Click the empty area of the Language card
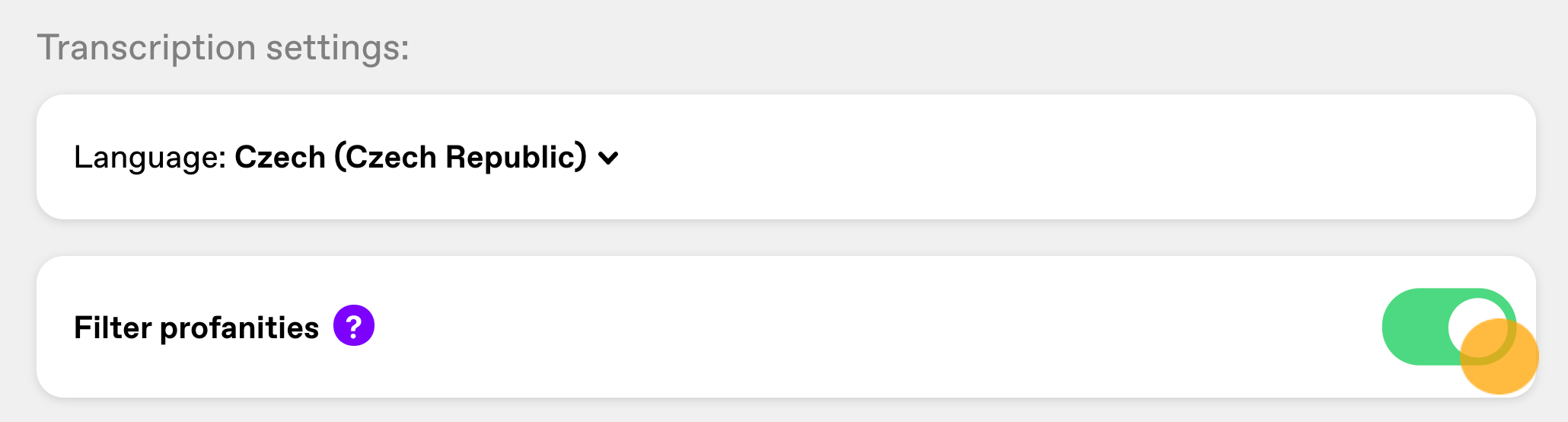 coord(1066,157)
